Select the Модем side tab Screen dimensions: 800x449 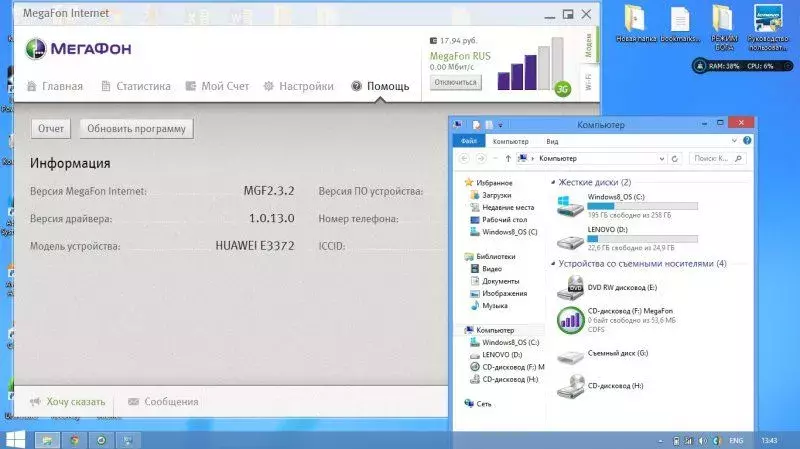588,45
